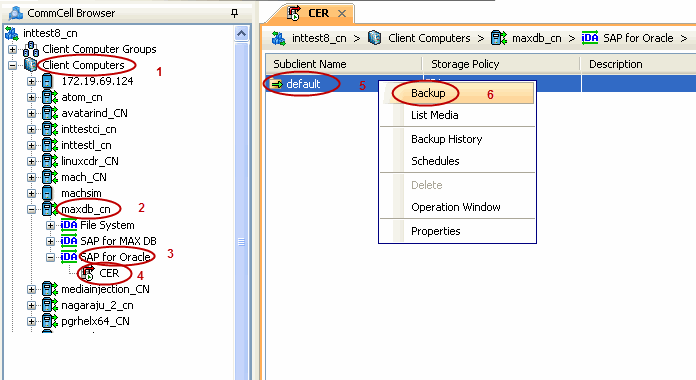This screenshot has width=696, height=380.
Task: Select machsim tree label
Action: [81, 193]
